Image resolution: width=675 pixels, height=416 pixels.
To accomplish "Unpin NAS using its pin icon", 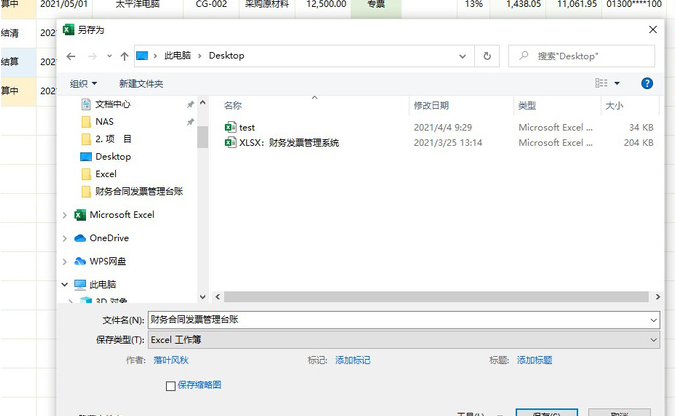I will pyautogui.click(x=190, y=122).
